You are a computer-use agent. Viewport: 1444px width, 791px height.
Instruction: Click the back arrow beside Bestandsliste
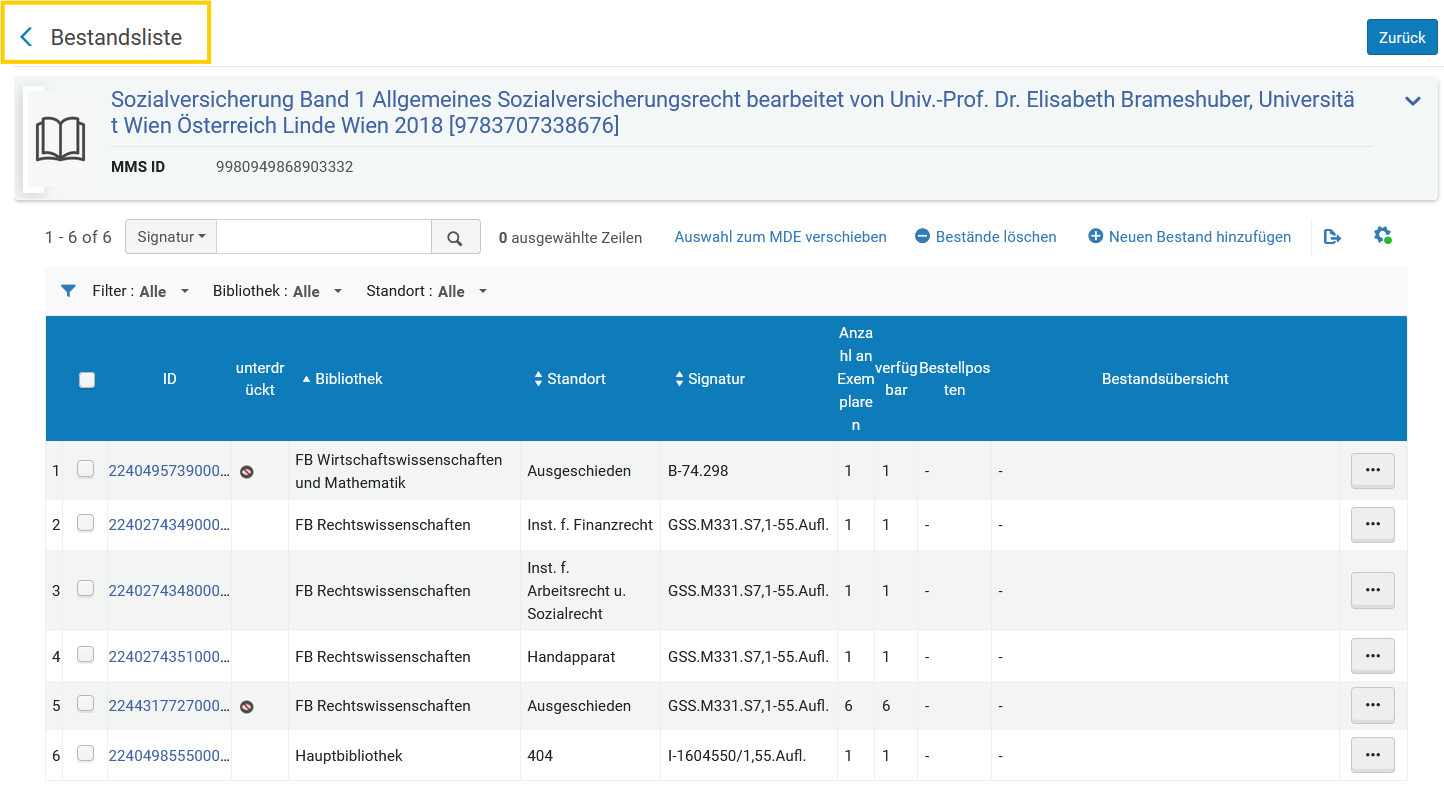point(27,38)
